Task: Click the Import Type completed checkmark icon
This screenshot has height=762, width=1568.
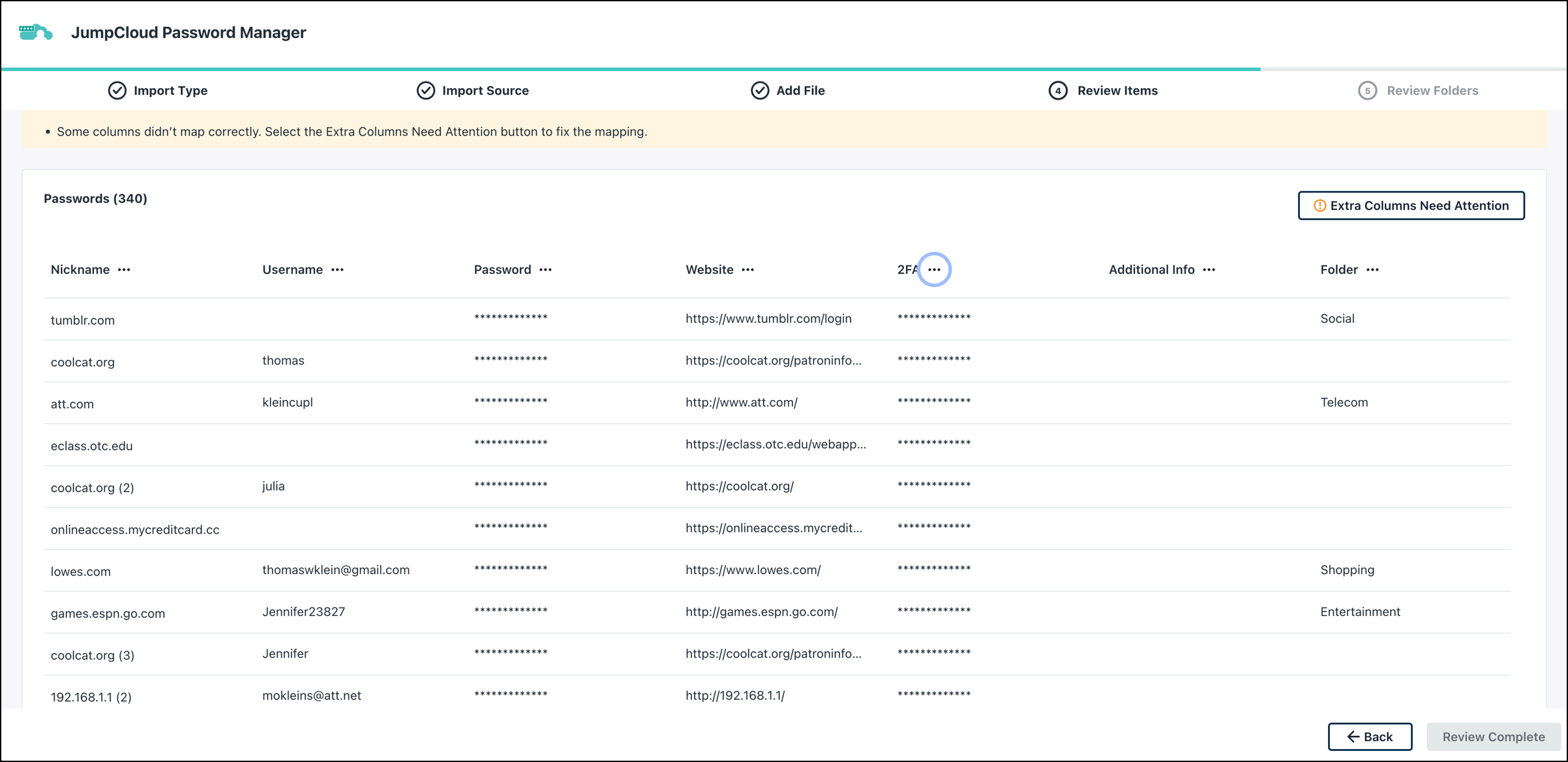Action: [117, 90]
